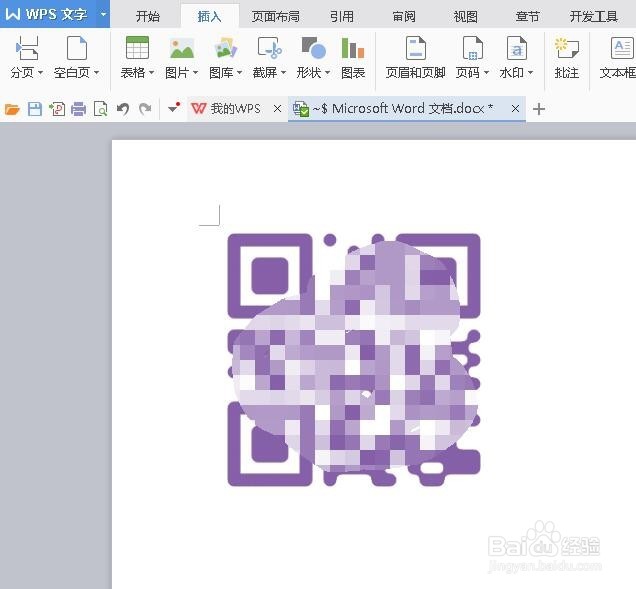Image resolution: width=636 pixels, height=589 pixels.
Task: Undo the last action
Action: pos(123,109)
